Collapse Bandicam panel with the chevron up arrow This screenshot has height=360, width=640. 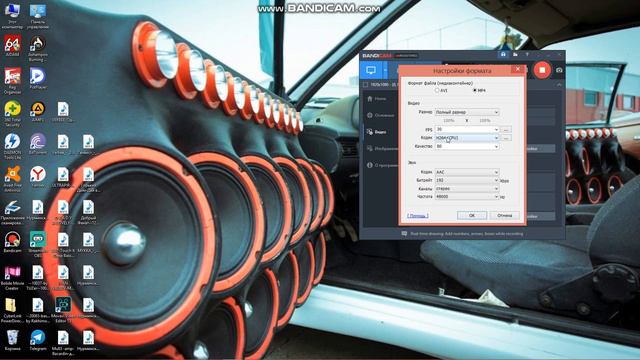click(x=559, y=84)
